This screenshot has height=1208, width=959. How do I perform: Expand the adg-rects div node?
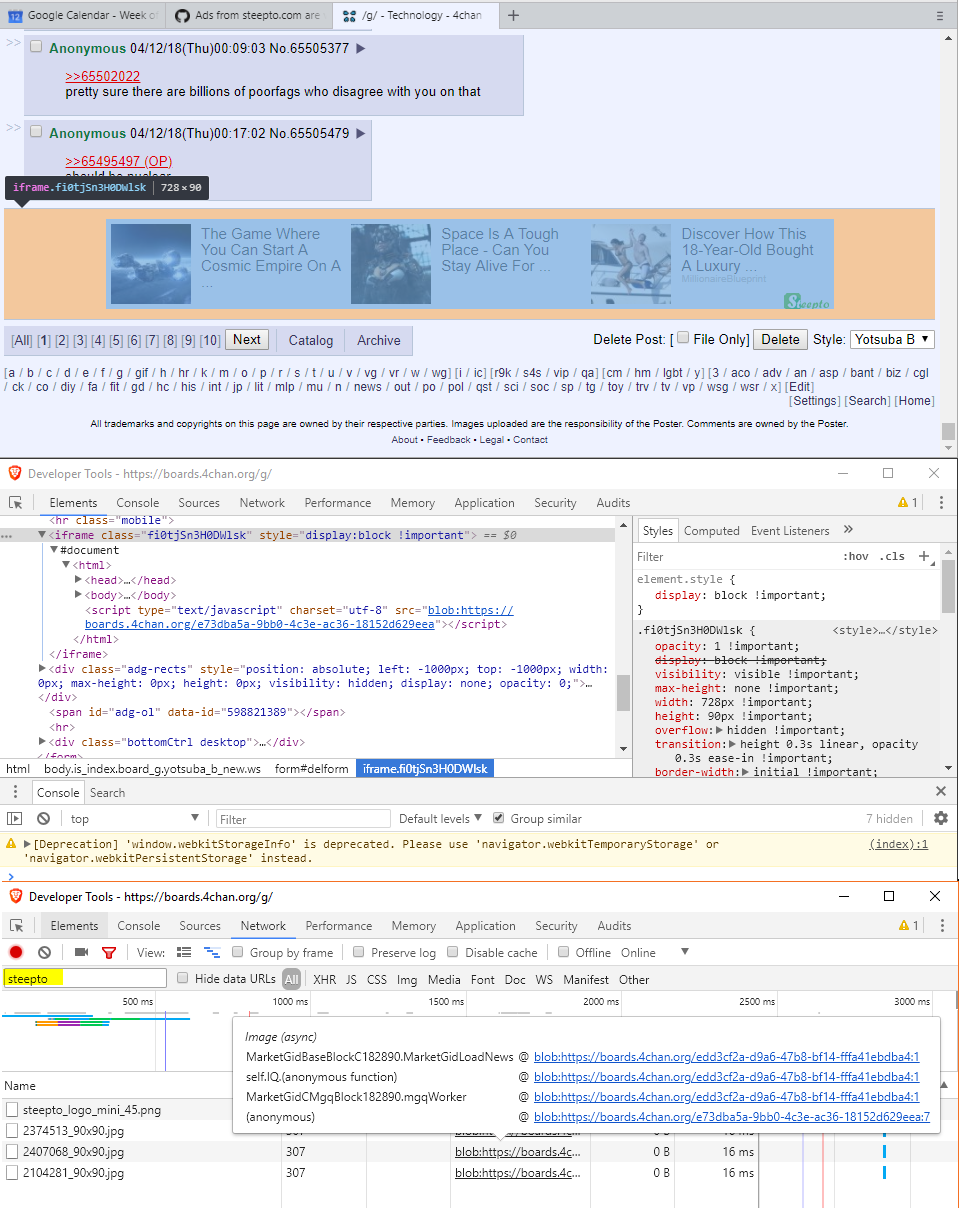click(x=42, y=669)
